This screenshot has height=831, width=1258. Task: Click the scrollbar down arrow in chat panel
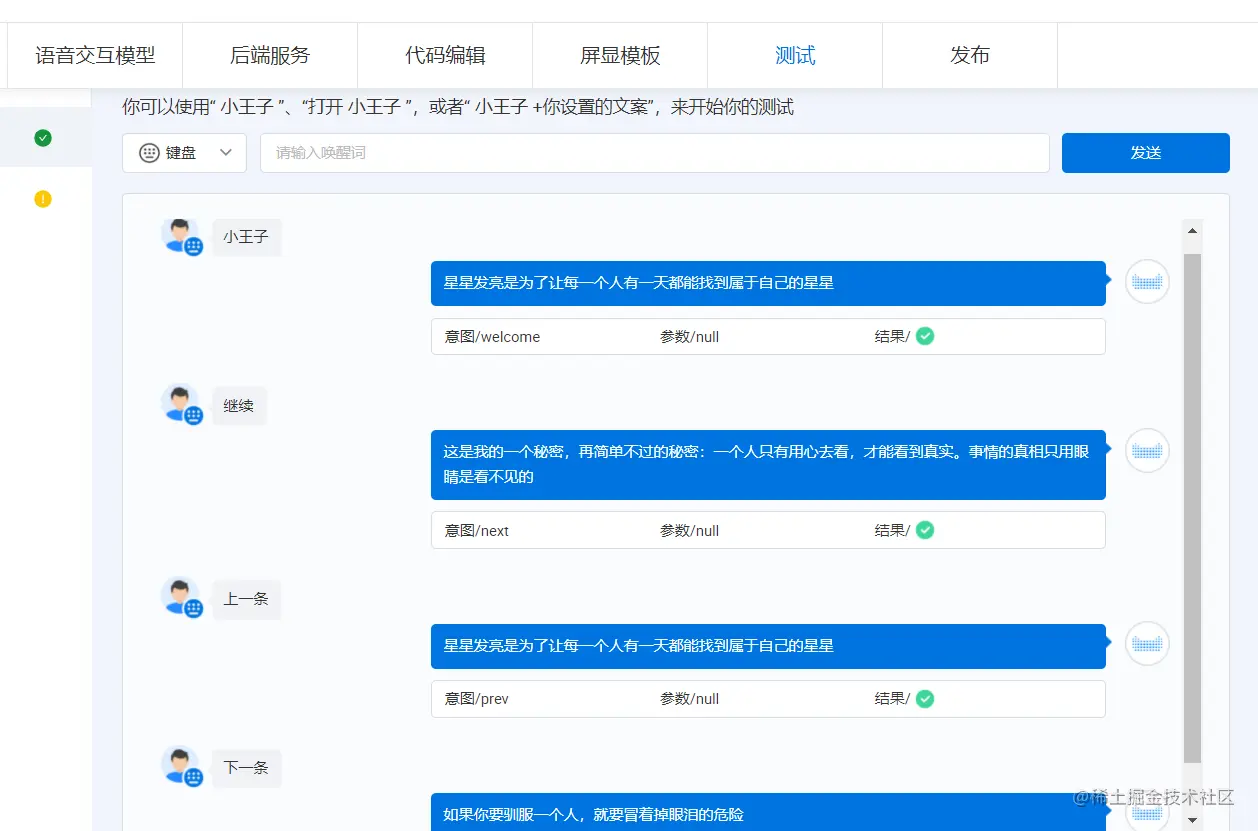(1192, 820)
